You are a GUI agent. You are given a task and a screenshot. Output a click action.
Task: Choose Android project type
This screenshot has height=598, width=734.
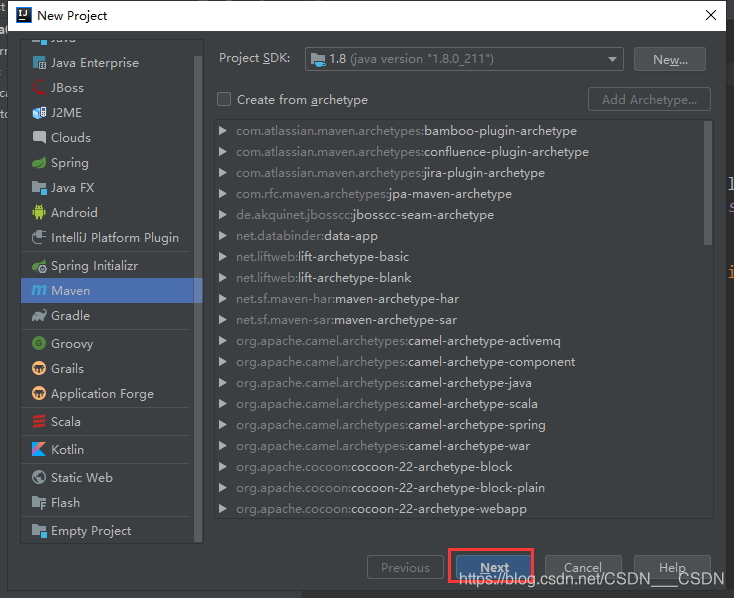tap(108, 213)
